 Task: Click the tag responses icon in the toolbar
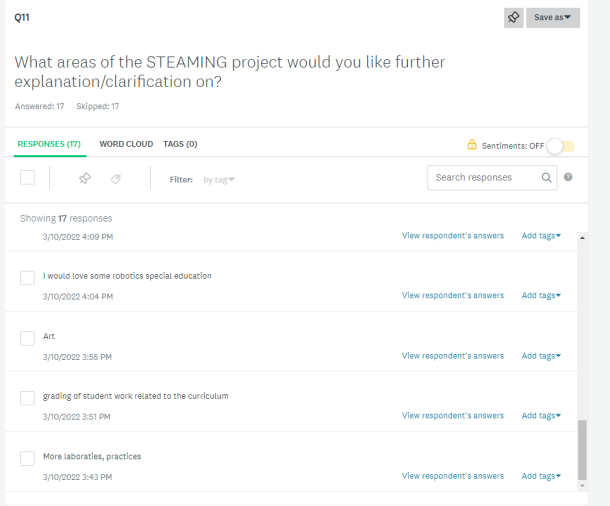[116, 179]
